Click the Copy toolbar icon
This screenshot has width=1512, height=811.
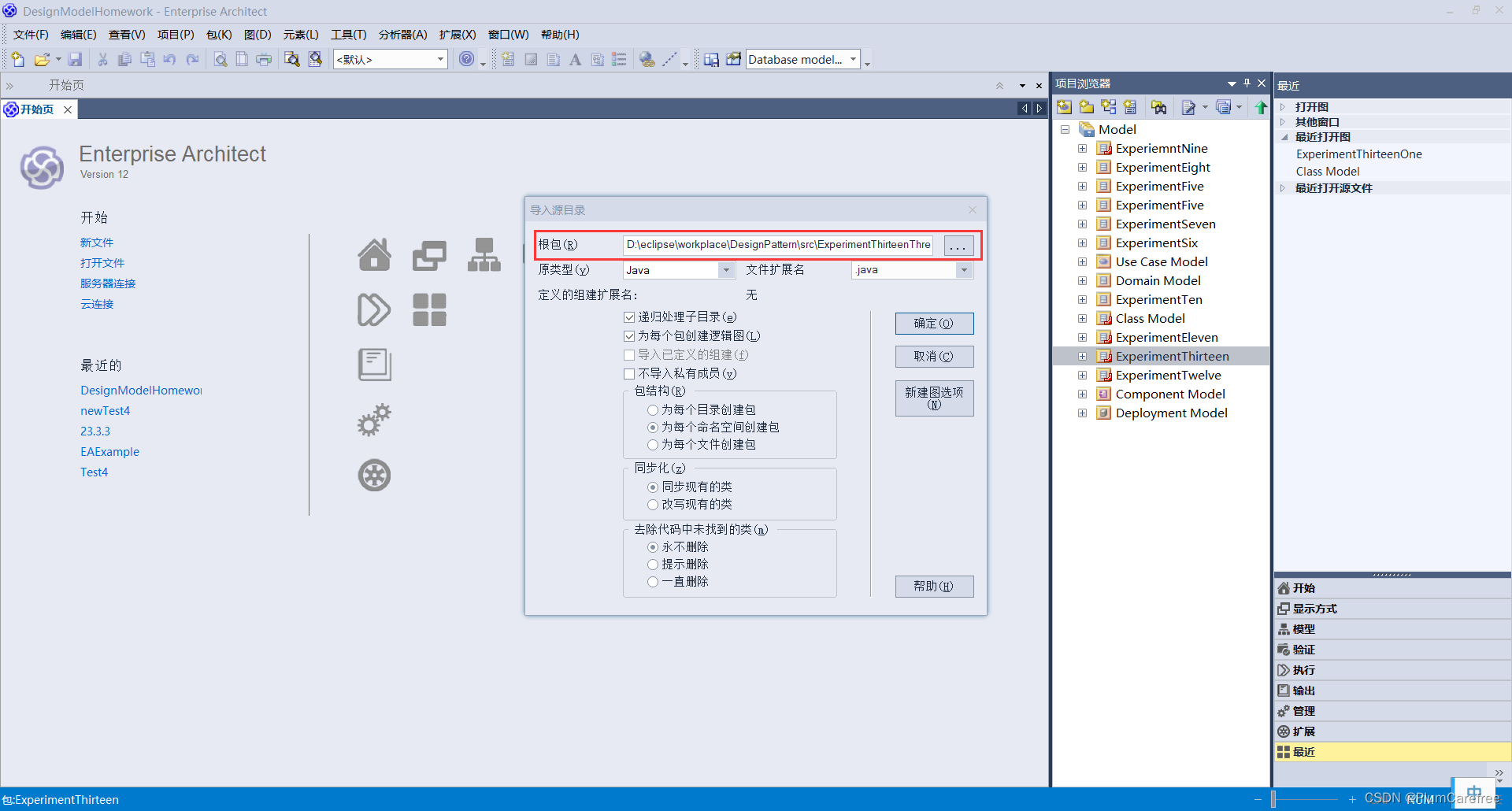tap(124, 59)
